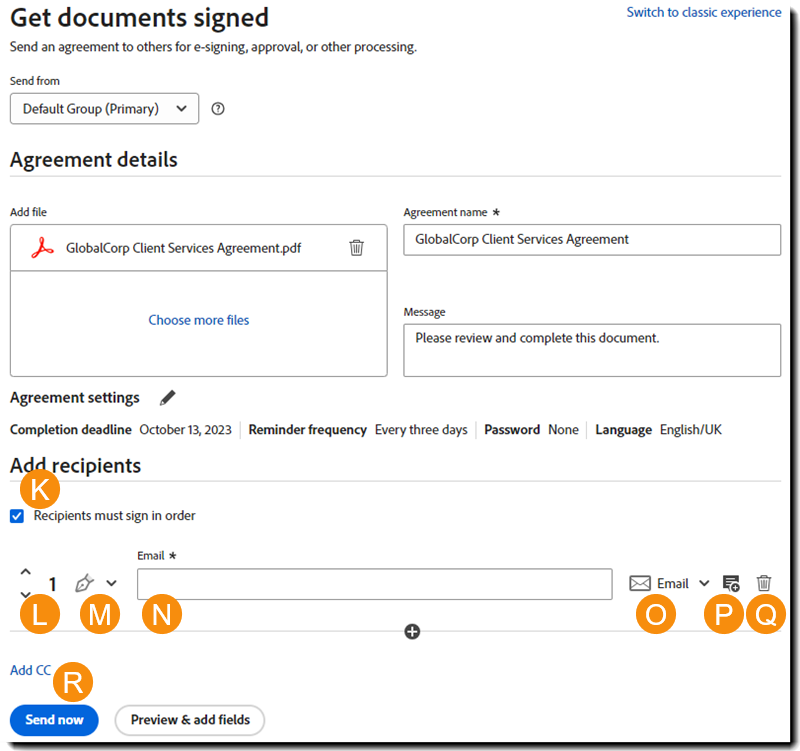Click Switch to classic experience
This screenshot has height=751, width=800.
pos(704,12)
